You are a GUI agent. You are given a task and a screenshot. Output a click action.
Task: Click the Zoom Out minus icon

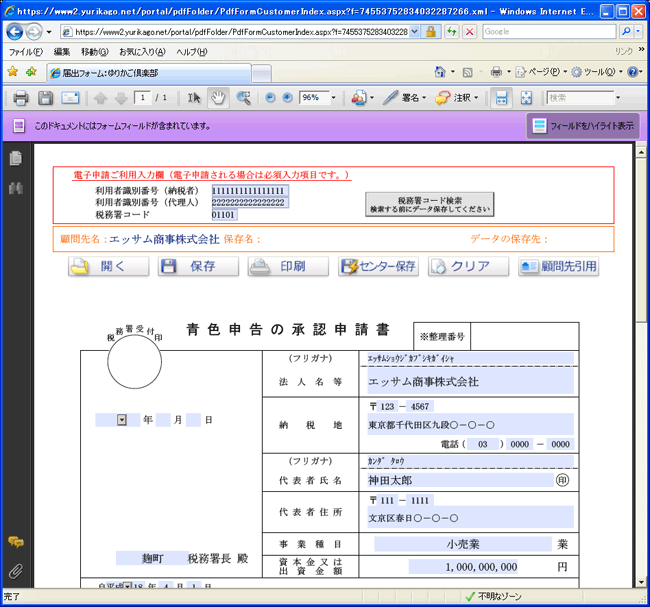pos(270,98)
